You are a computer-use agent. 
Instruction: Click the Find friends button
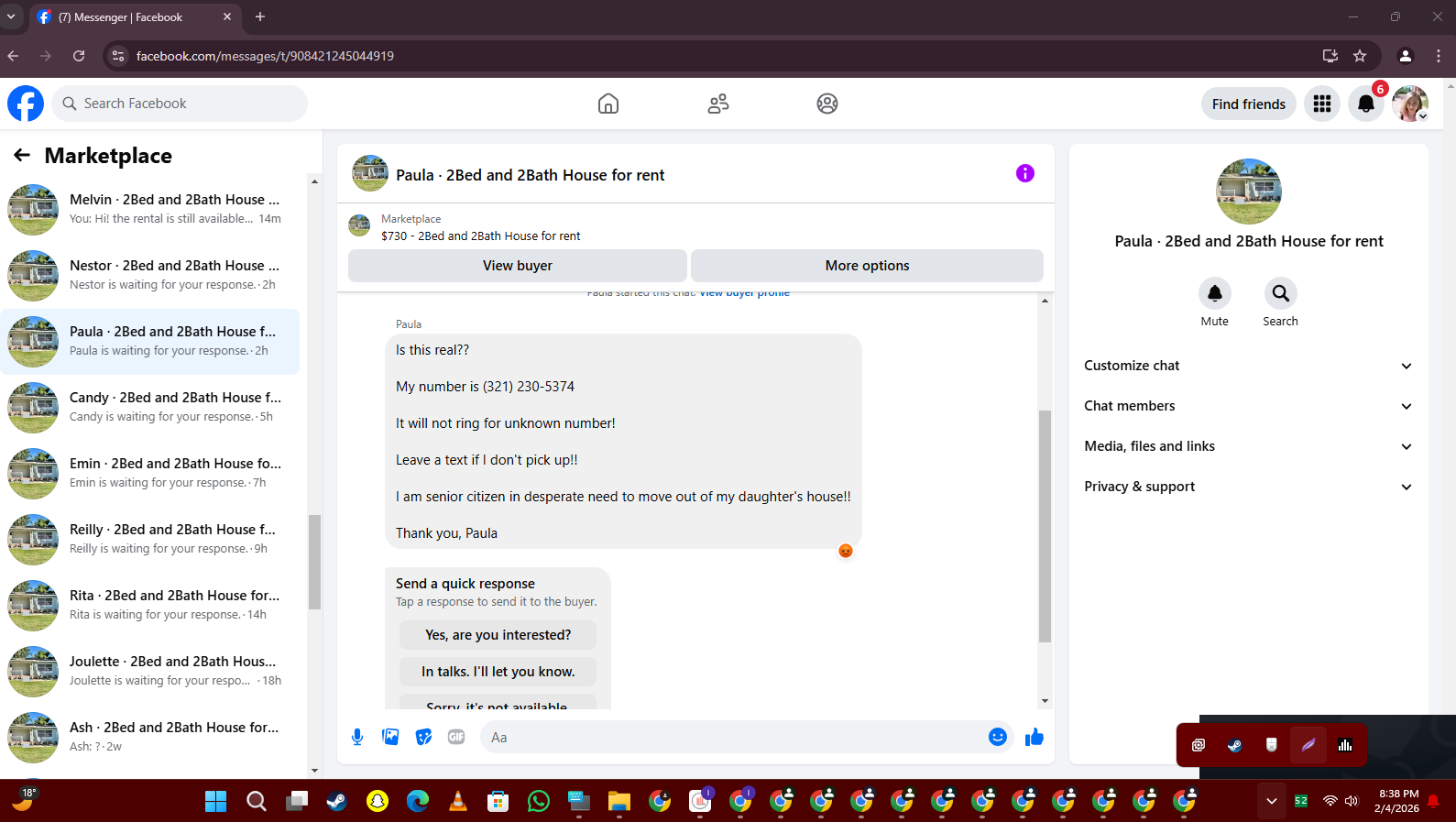[1248, 104]
